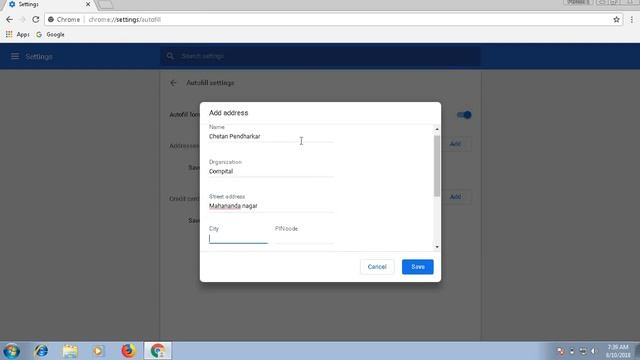Click the PIN code input field
640x360 pixels.
pyautogui.click(x=304, y=238)
